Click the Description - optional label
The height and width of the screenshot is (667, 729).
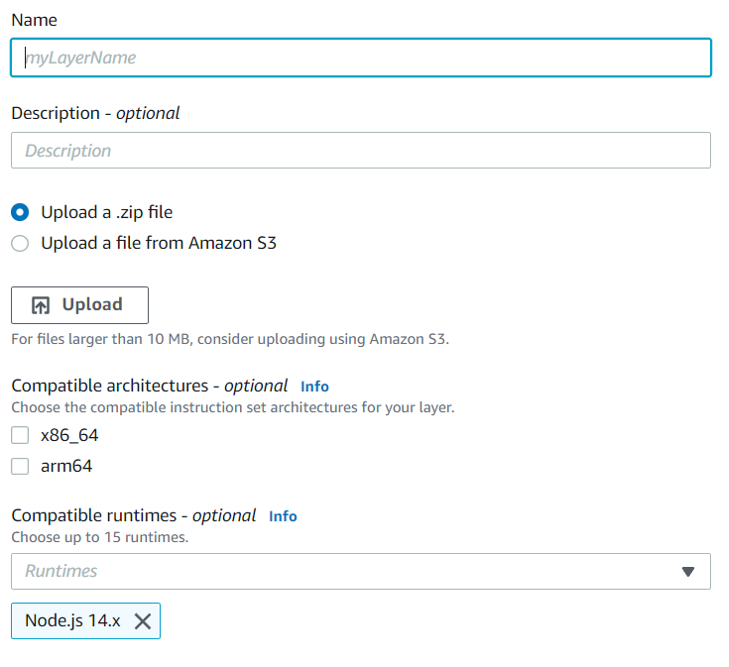click(95, 113)
